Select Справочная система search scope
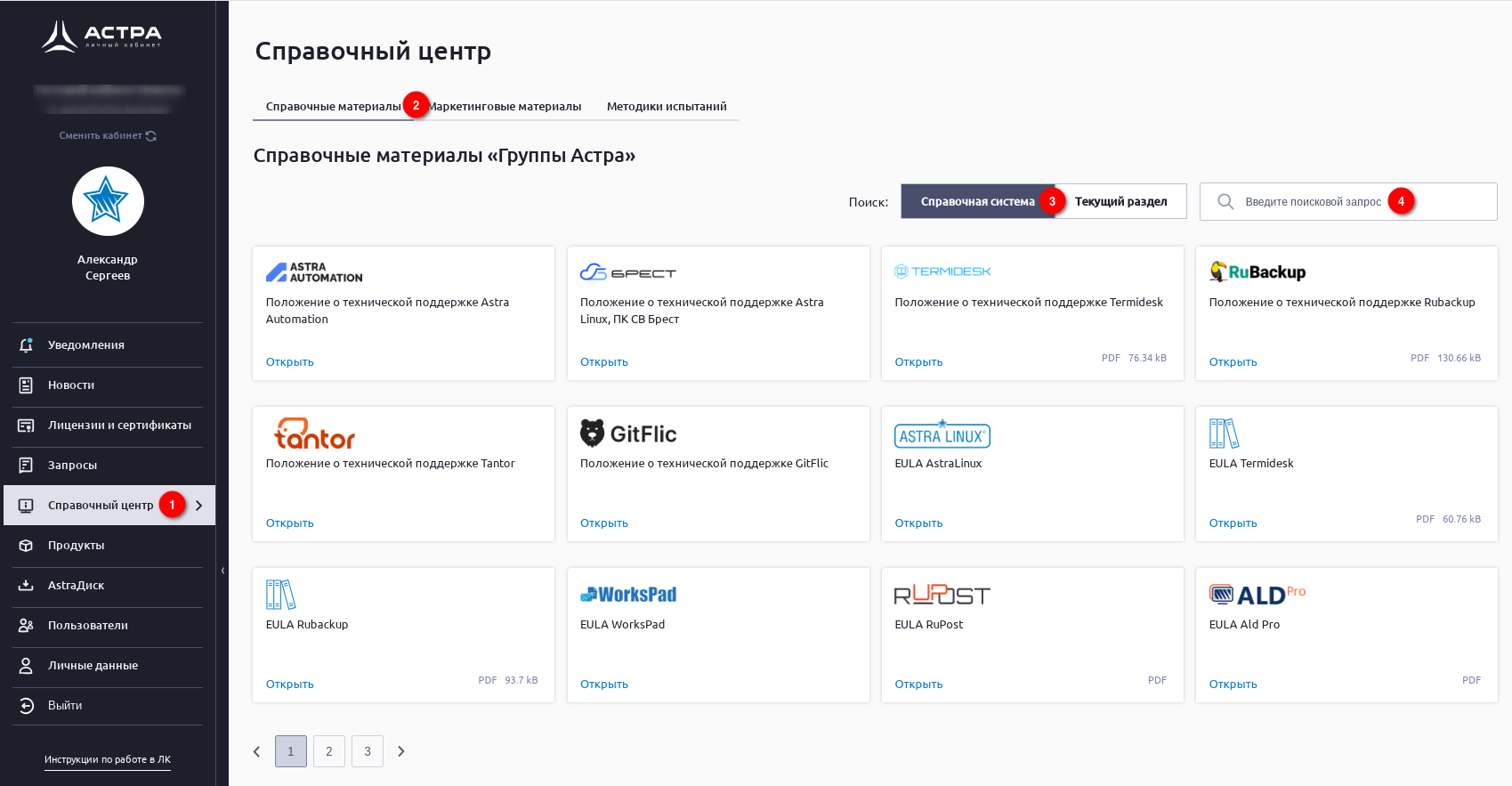 tap(977, 202)
